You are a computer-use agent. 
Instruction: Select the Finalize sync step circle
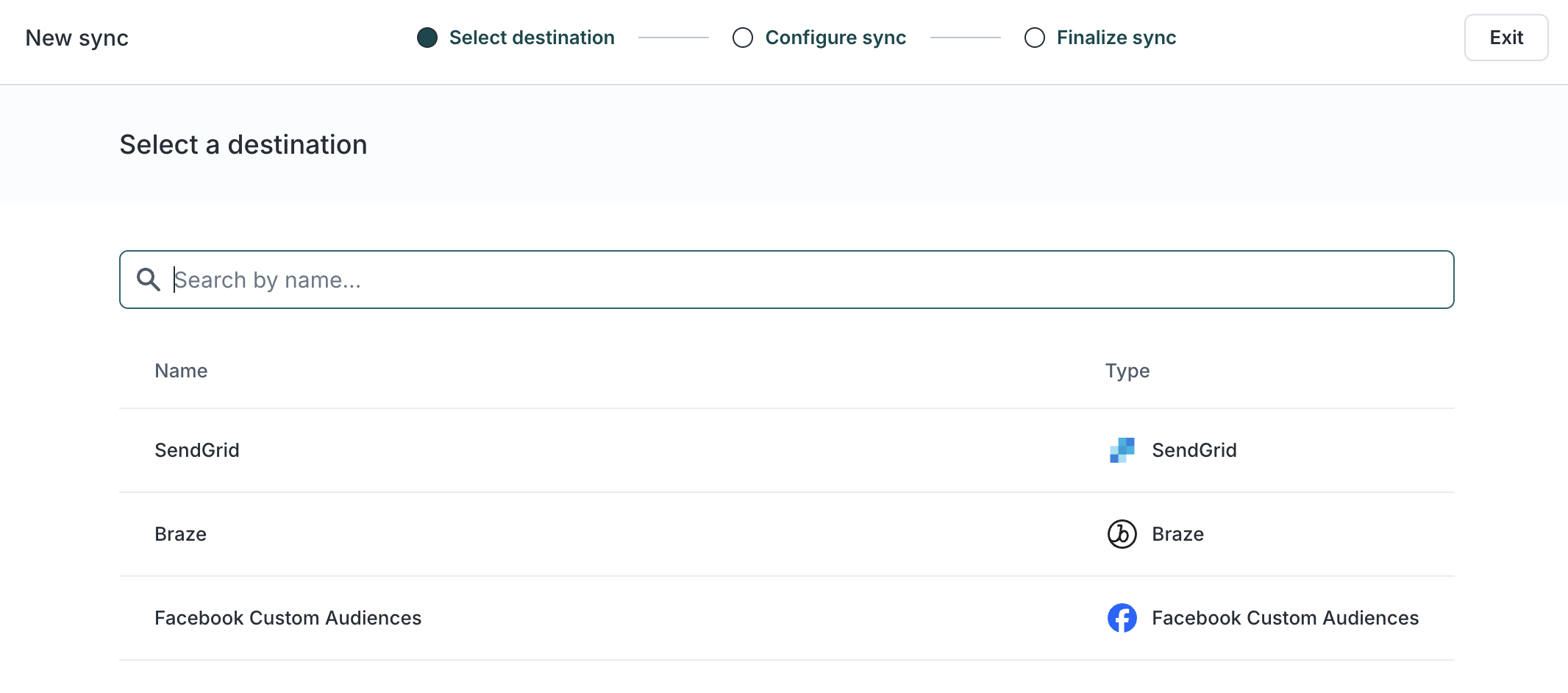pyautogui.click(x=1035, y=38)
